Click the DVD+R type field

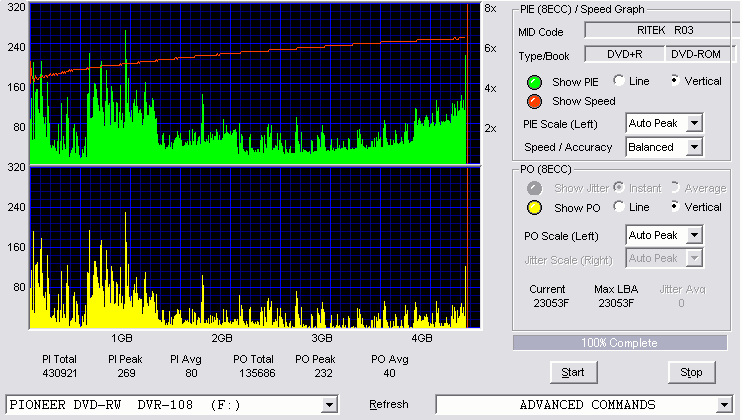pos(625,54)
